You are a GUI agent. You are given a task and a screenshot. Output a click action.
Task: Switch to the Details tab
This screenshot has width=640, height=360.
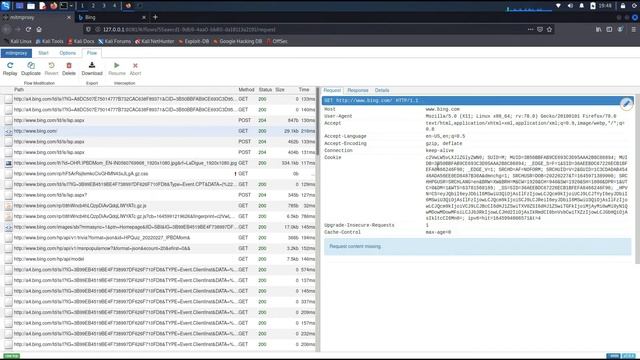click(x=382, y=90)
